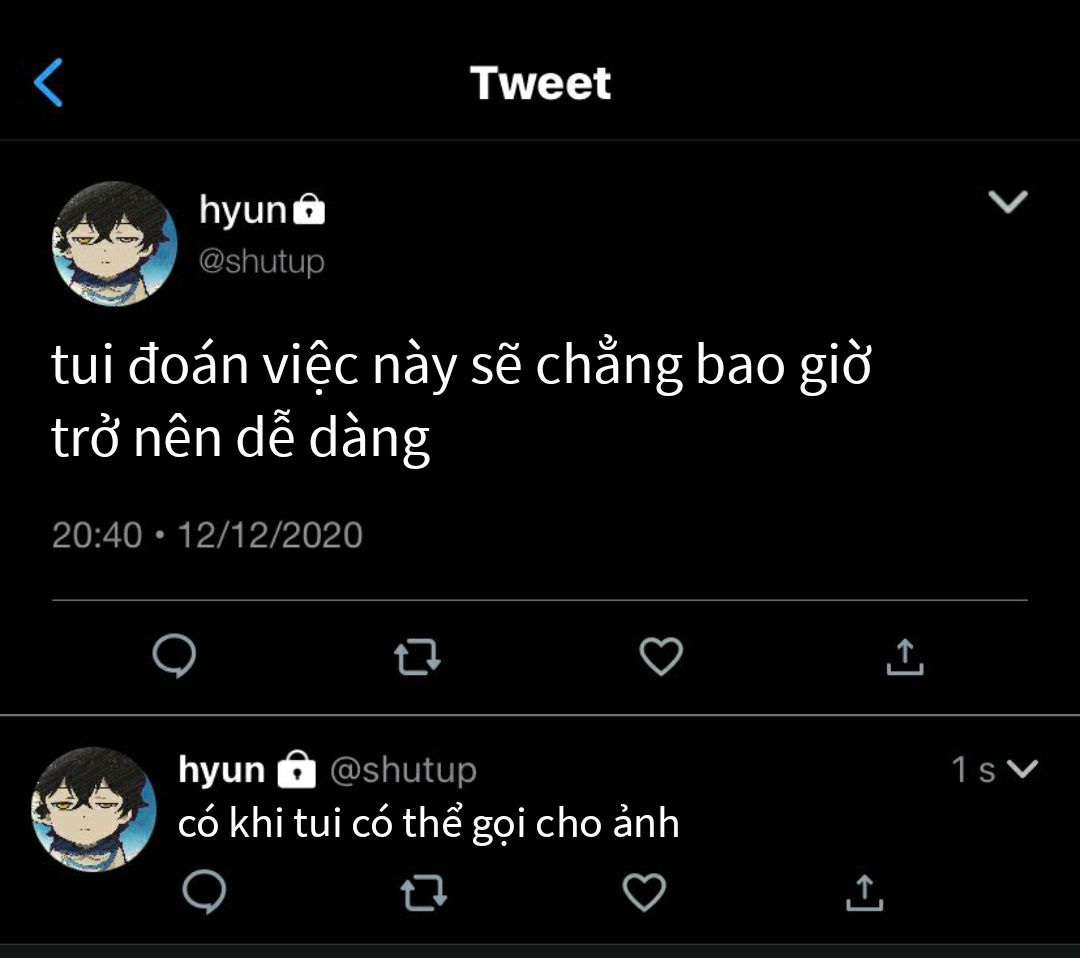The height and width of the screenshot is (958, 1080).
Task: Reply to the main tweet
Action: pos(174,657)
